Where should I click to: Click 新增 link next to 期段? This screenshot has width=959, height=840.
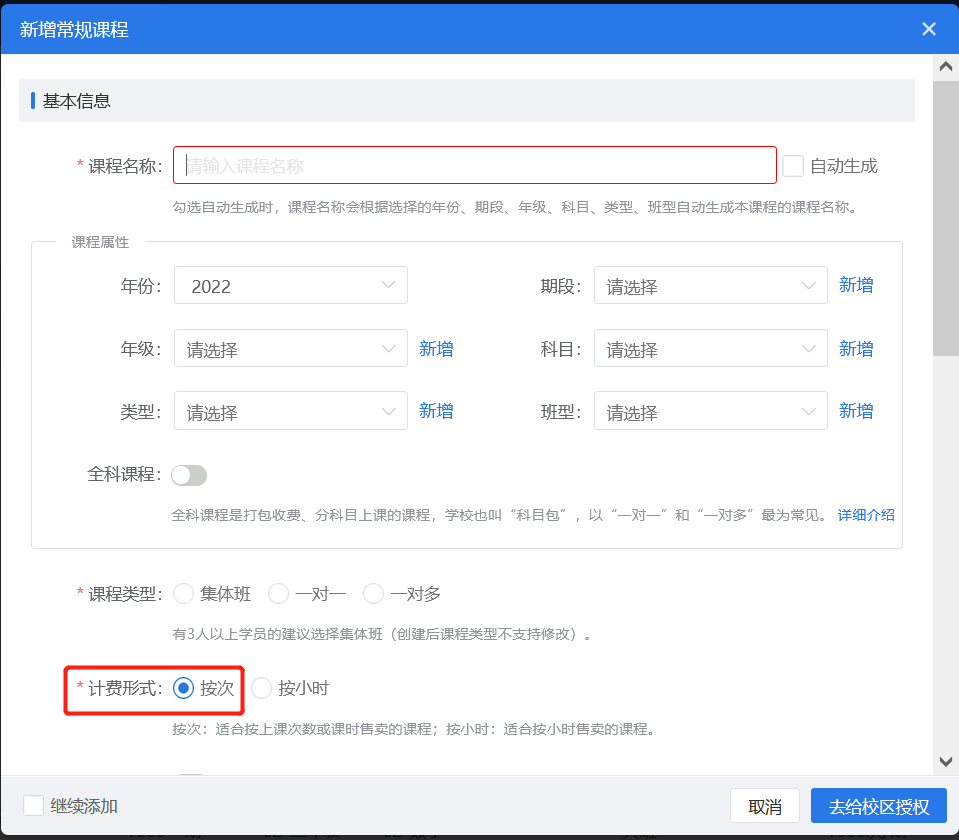click(856, 285)
